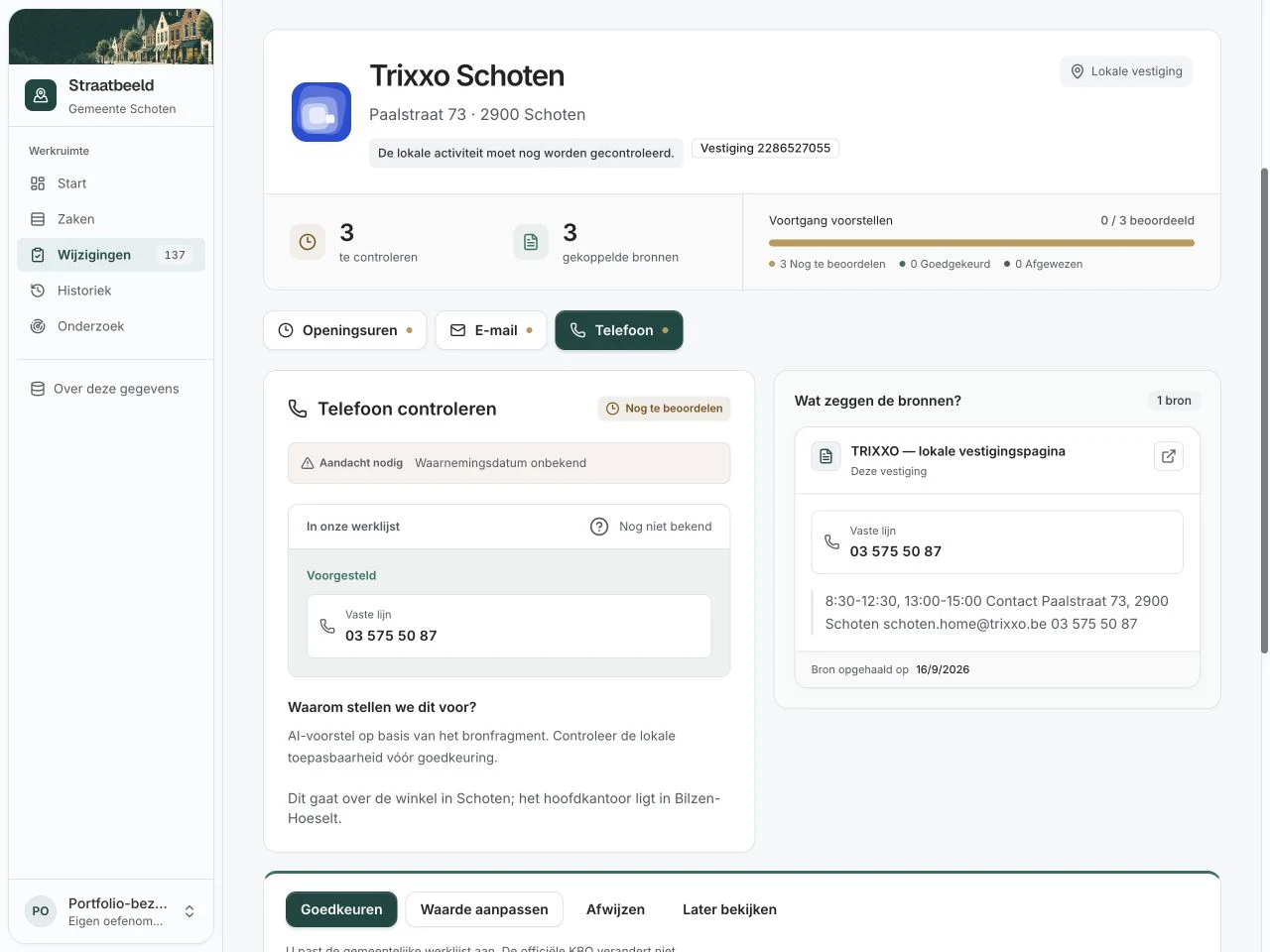Click the 0 Afgewezen legend
The height and width of the screenshot is (952, 1270).
pyautogui.click(x=1043, y=264)
